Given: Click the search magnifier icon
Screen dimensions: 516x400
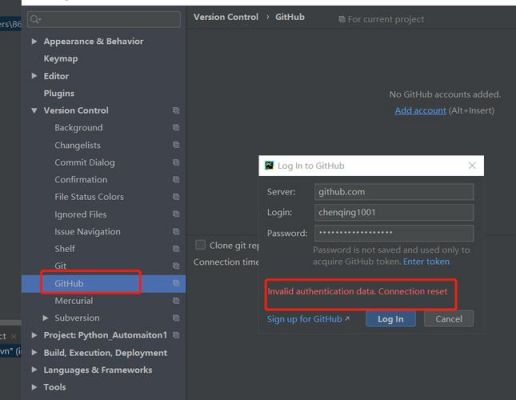Looking at the screenshot, I should (35, 20).
